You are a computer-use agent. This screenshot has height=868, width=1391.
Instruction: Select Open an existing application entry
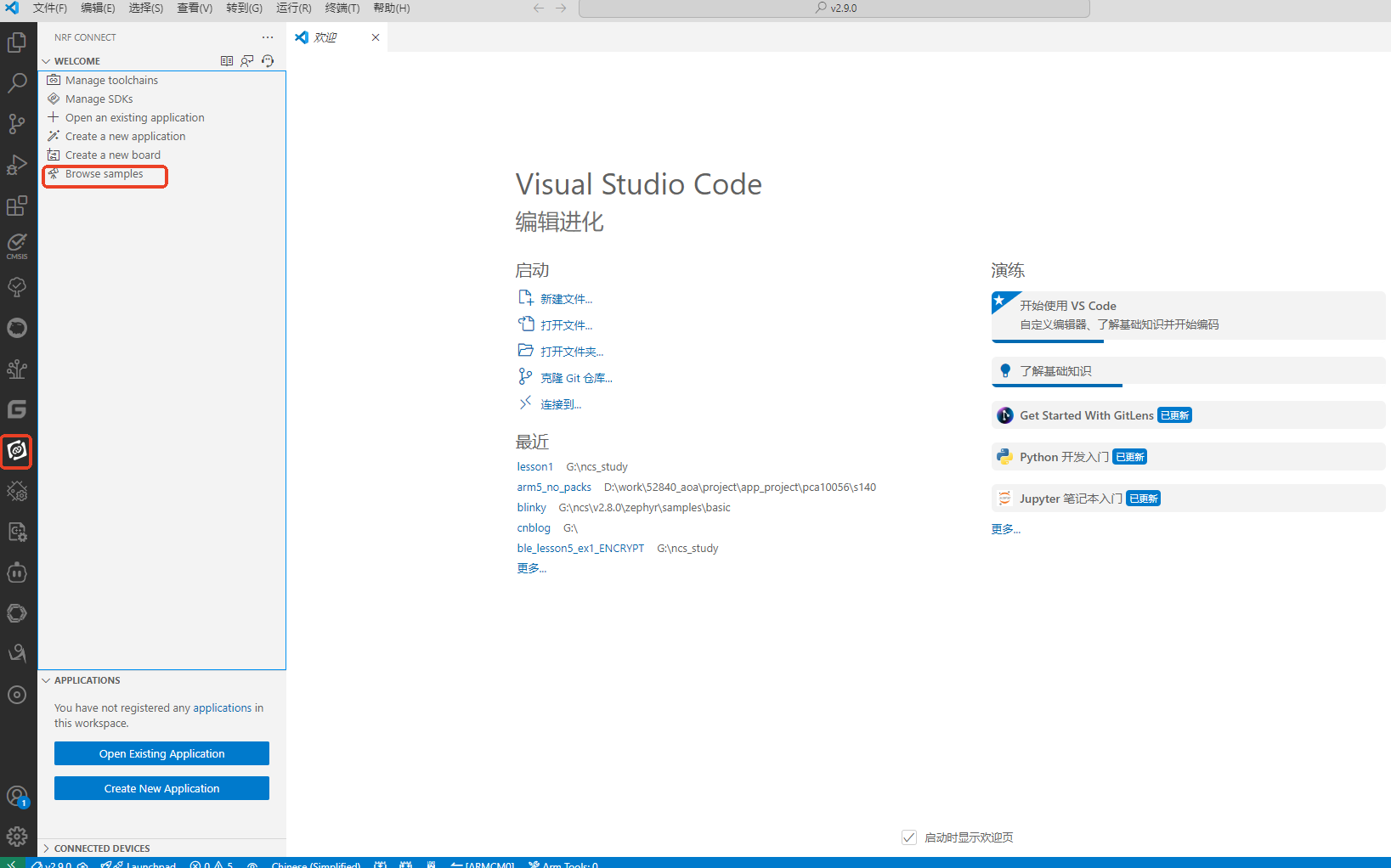pos(134,117)
